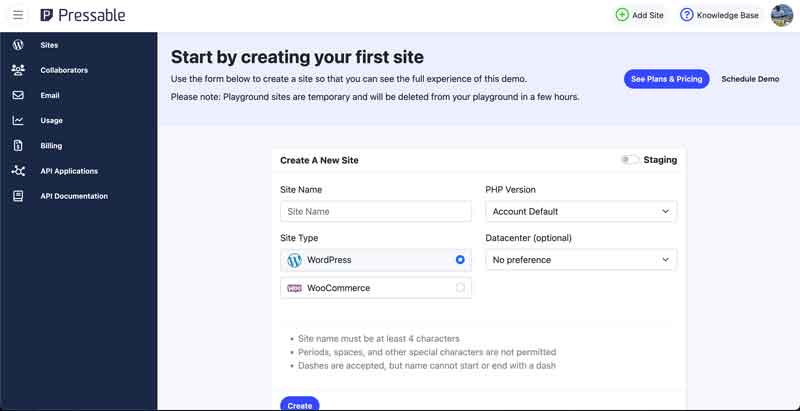Open the Usage chart icon

[18, 120]
